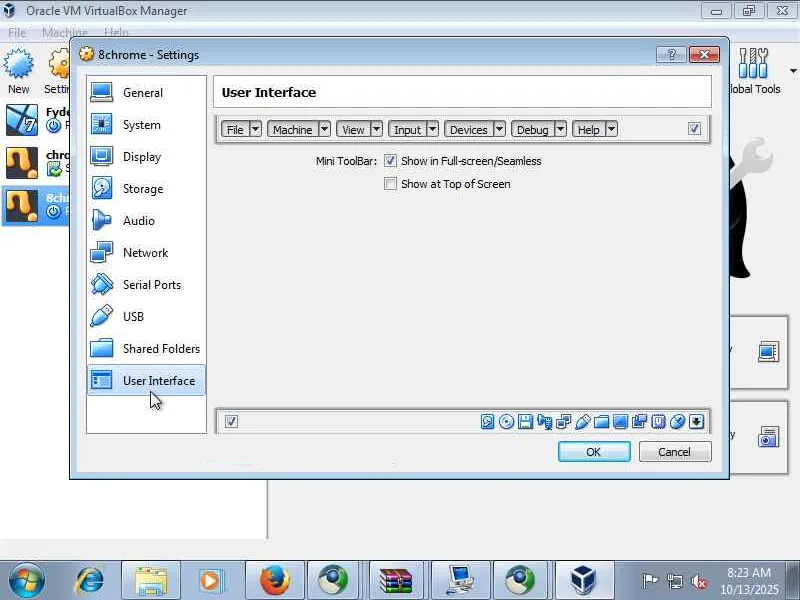This screenshot has width=800, height=600.
Task: Click the taskbar clock showing 8:23 AM
Action: [749, 581]
